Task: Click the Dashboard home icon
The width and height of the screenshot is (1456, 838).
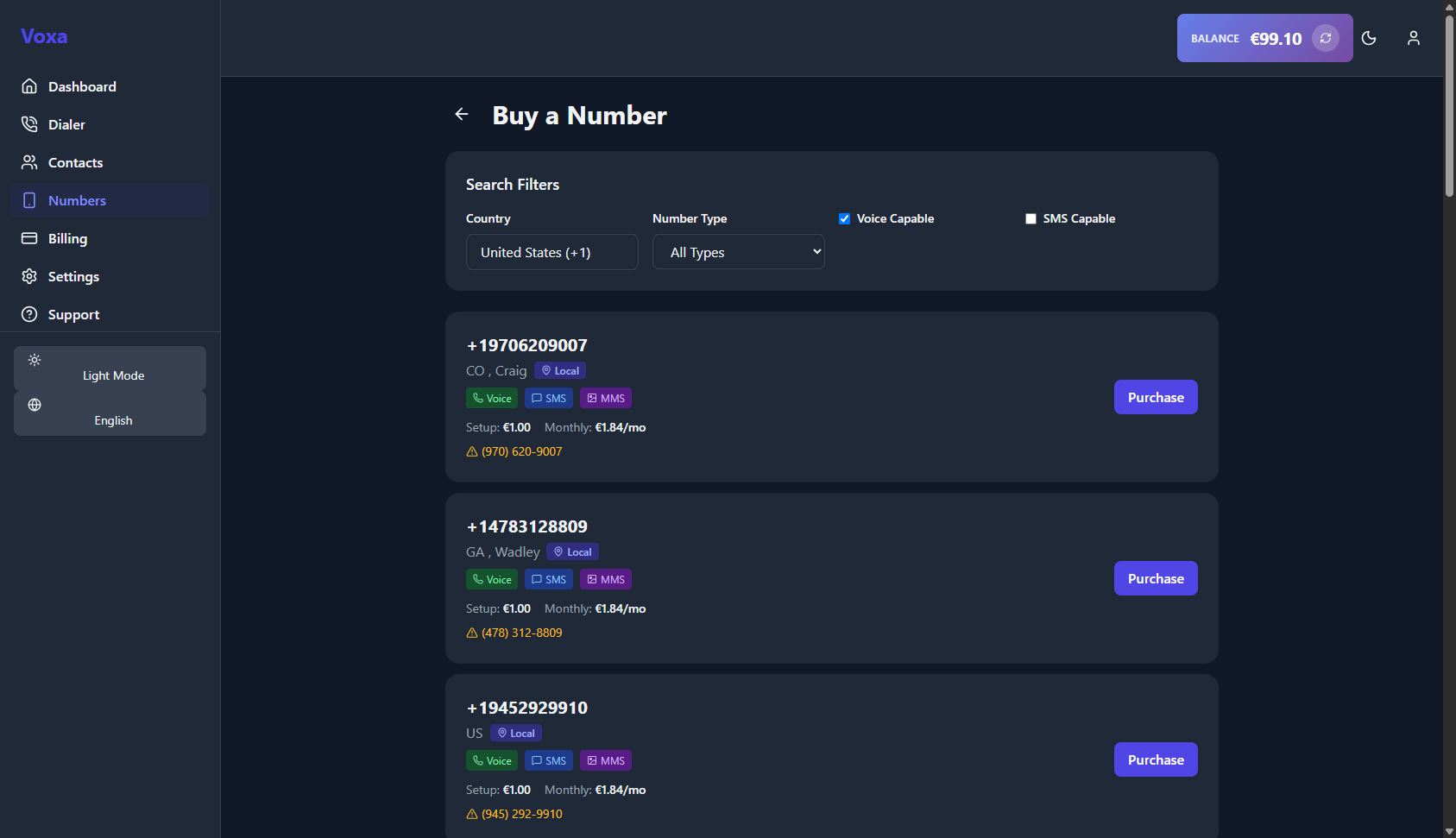Action: tap(29, 86)
